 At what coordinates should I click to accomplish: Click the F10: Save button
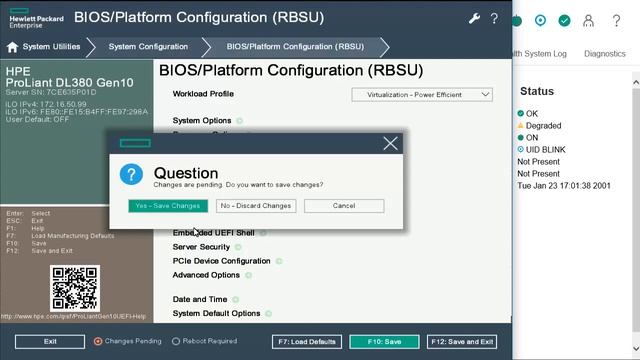[x=384, y=342]
